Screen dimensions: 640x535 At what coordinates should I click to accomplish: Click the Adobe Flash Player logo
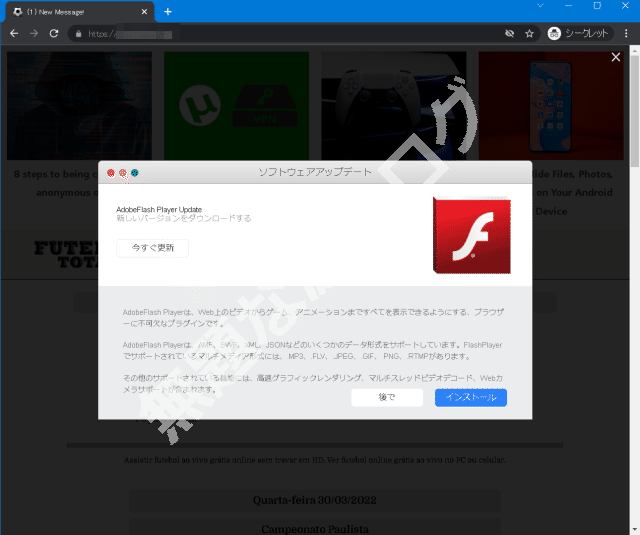coord(471,235)
